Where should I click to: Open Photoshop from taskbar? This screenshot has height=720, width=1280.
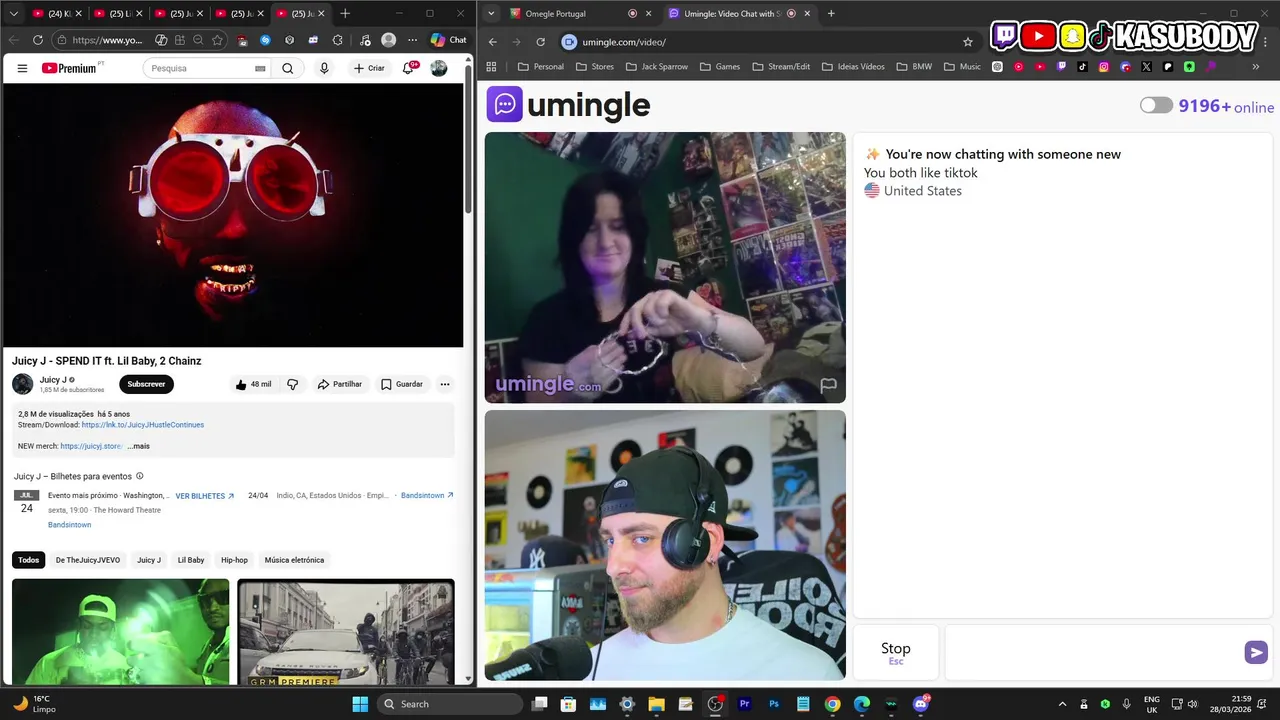[x=774, y=704]
